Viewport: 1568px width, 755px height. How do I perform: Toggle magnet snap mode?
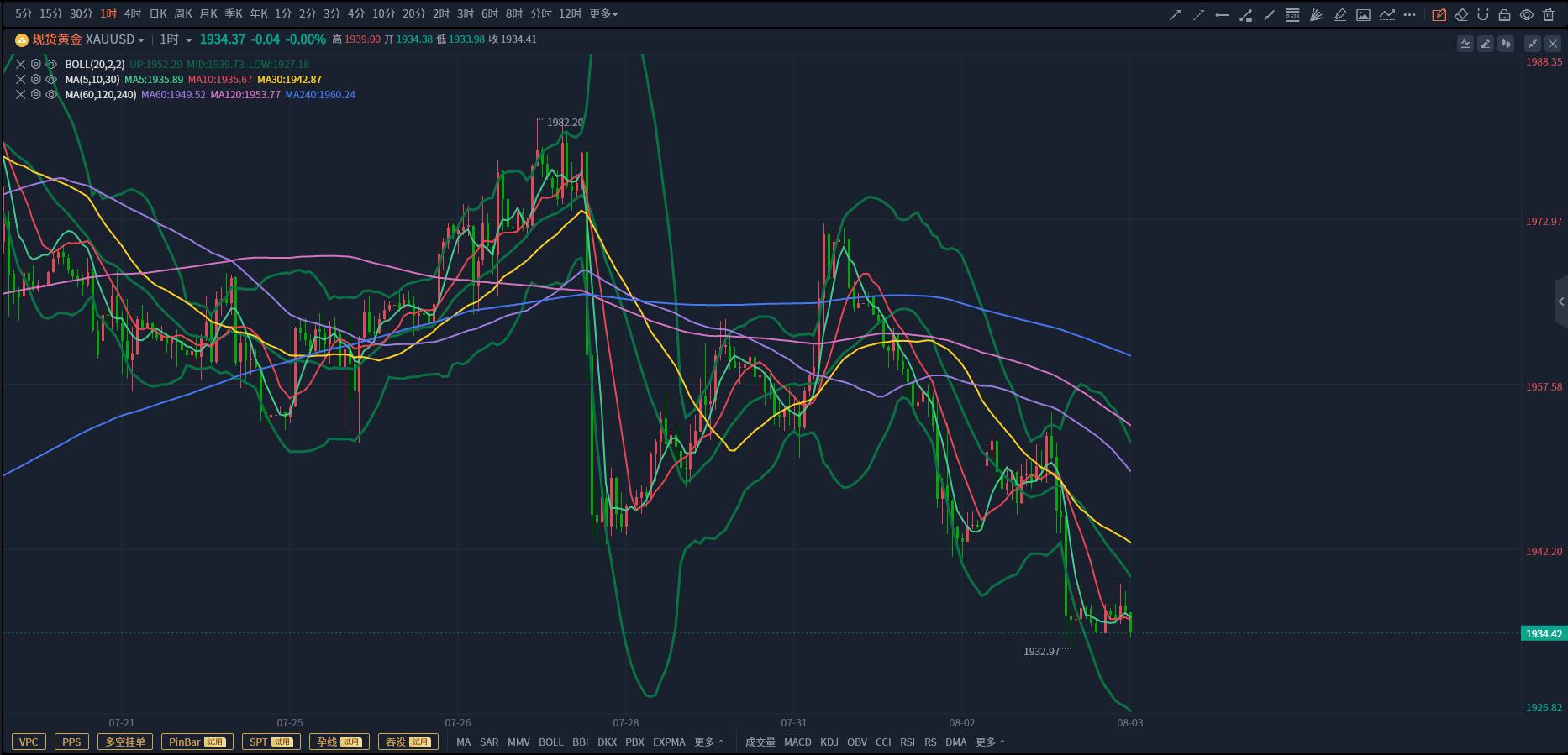(1483, 14)
